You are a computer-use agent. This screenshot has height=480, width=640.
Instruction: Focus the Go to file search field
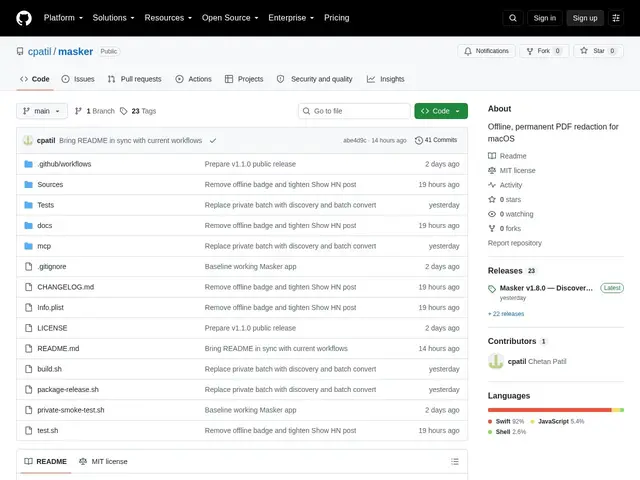click(x=354, y=111)
